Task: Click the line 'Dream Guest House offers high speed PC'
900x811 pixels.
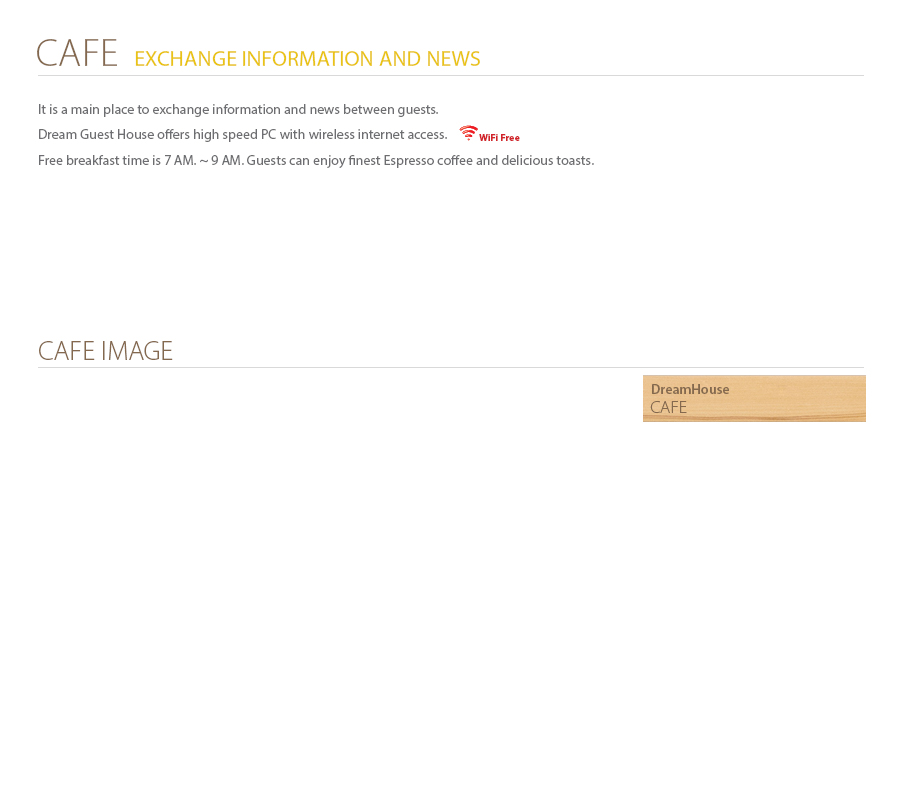Action: click(242, 134)
